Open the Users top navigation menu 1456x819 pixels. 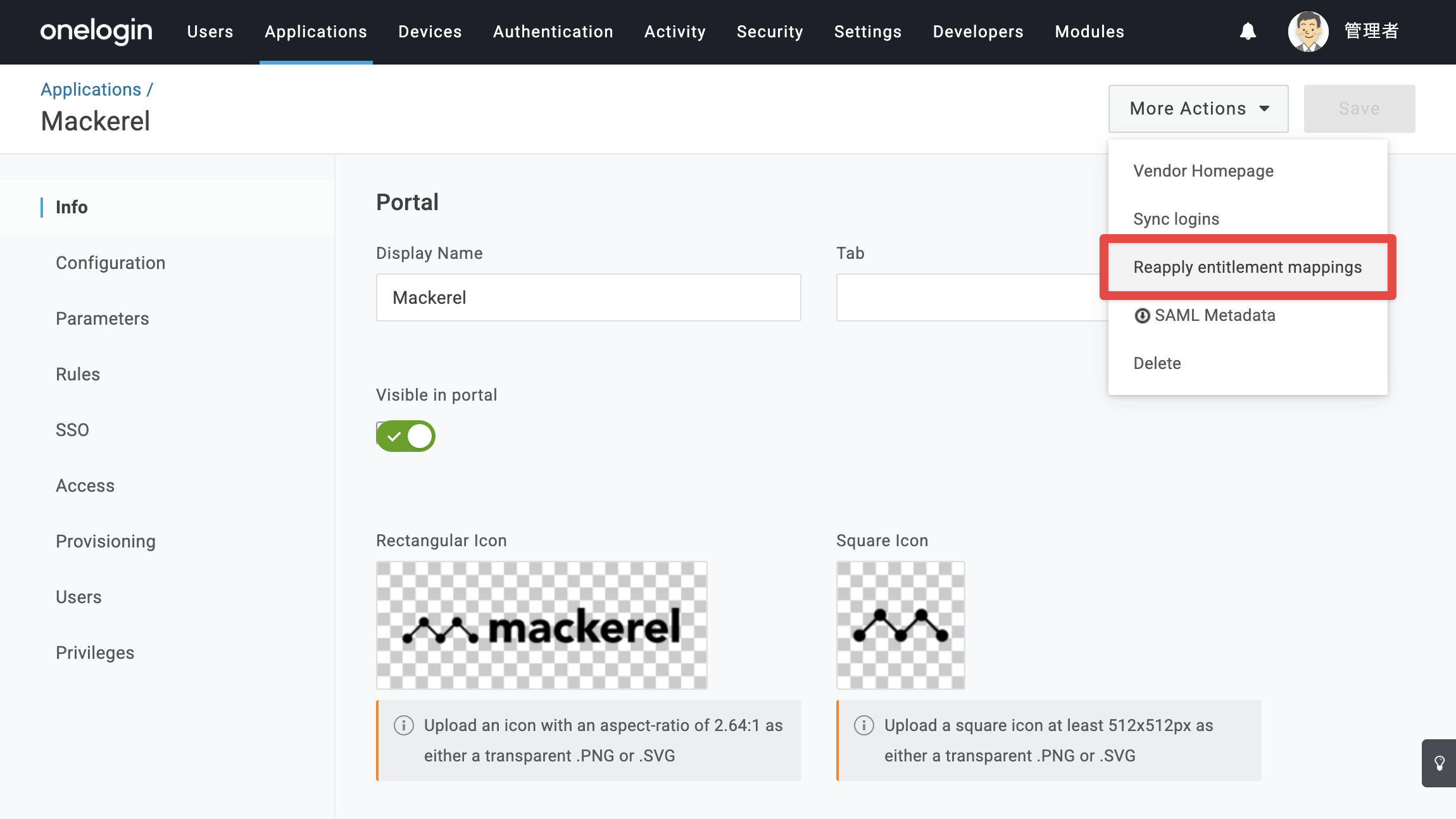click(210, 32)
